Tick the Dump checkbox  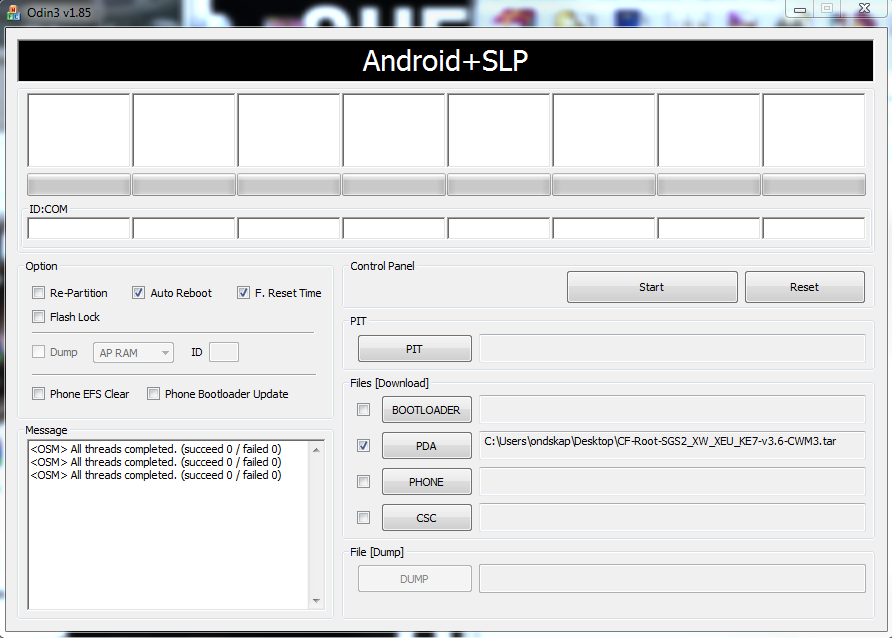[38, 352]
